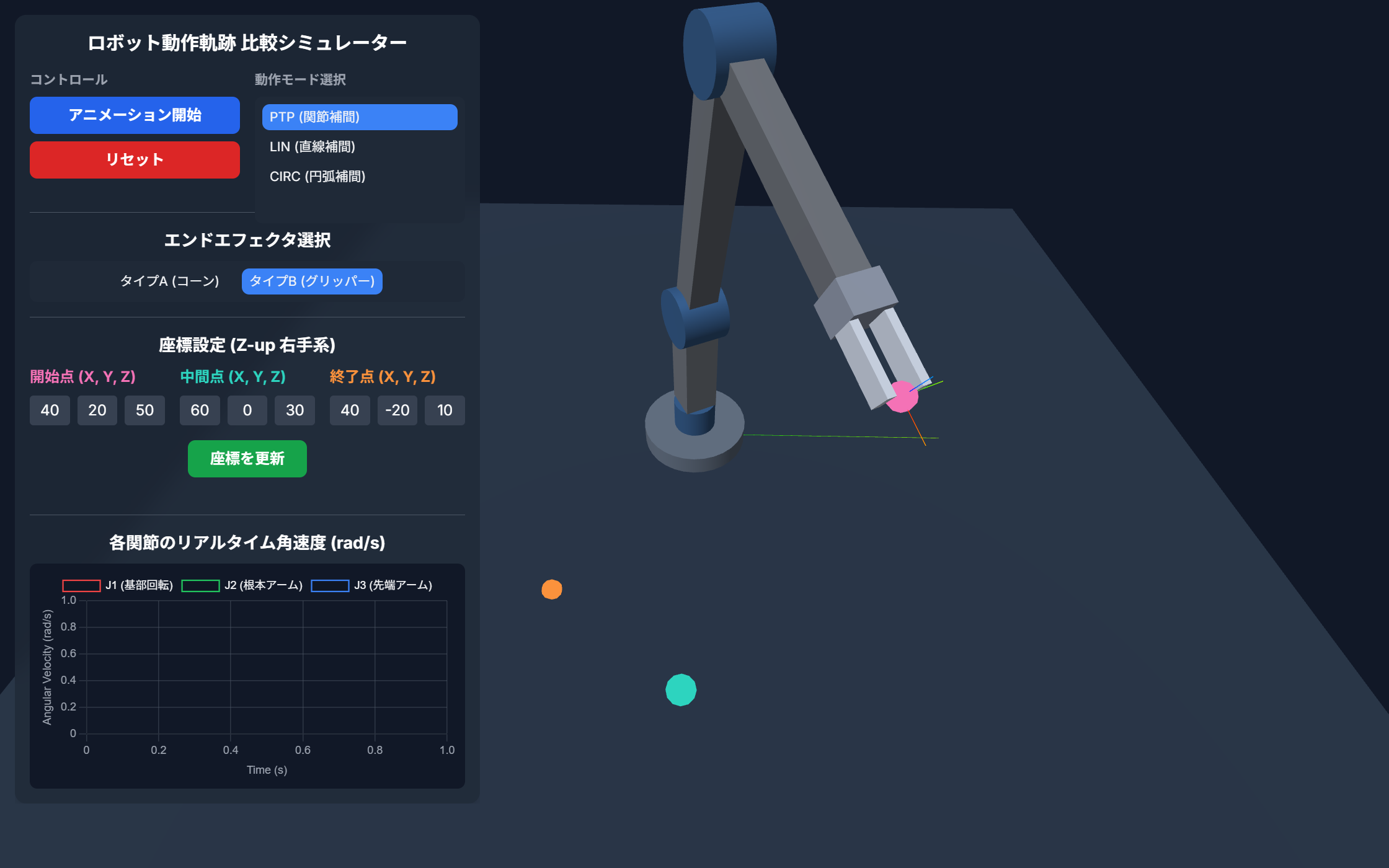Click the 座標設定 (Z-up 右手系) heading

pos(247,345)
